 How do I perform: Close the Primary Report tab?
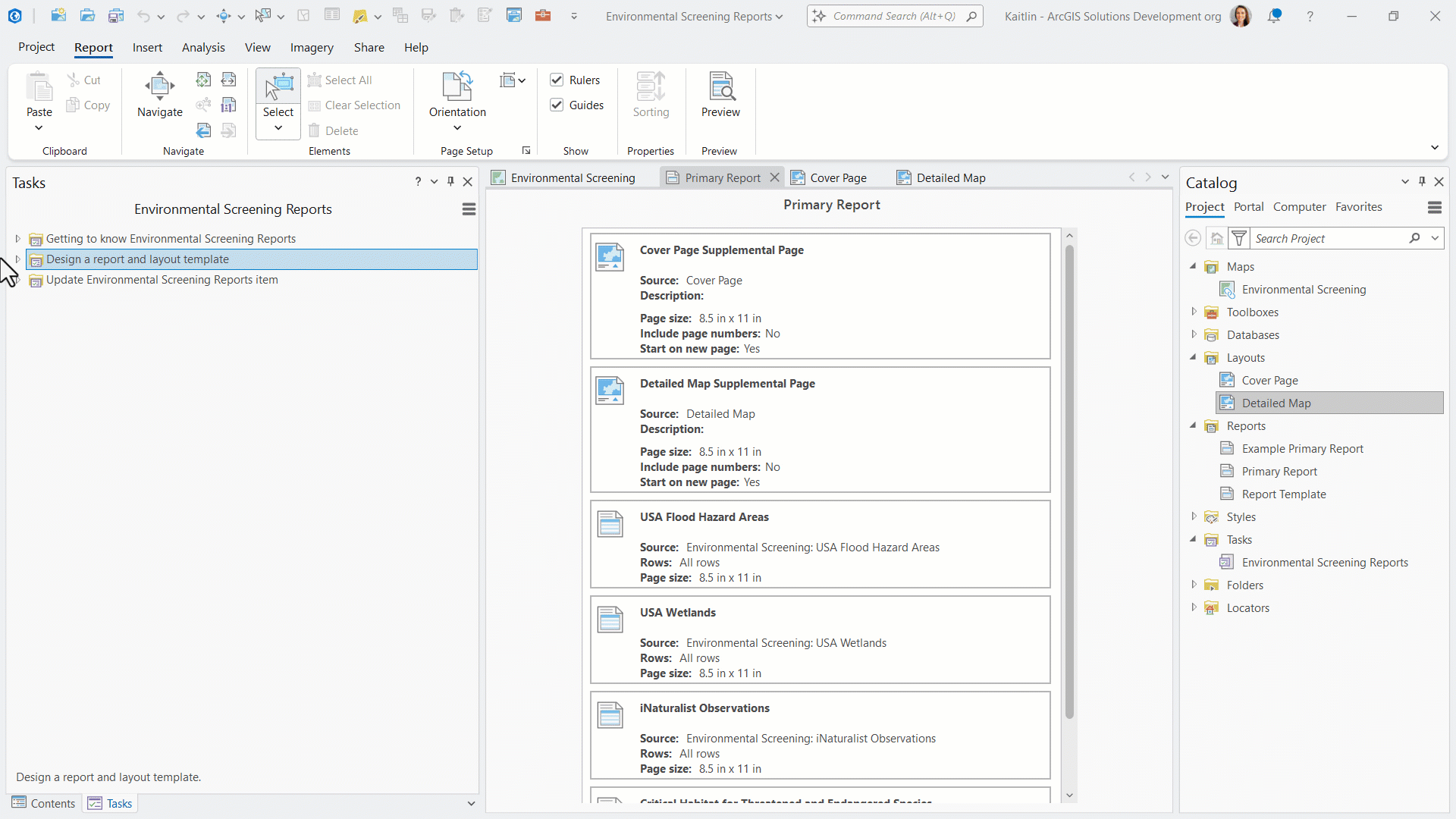pos(774,177)
